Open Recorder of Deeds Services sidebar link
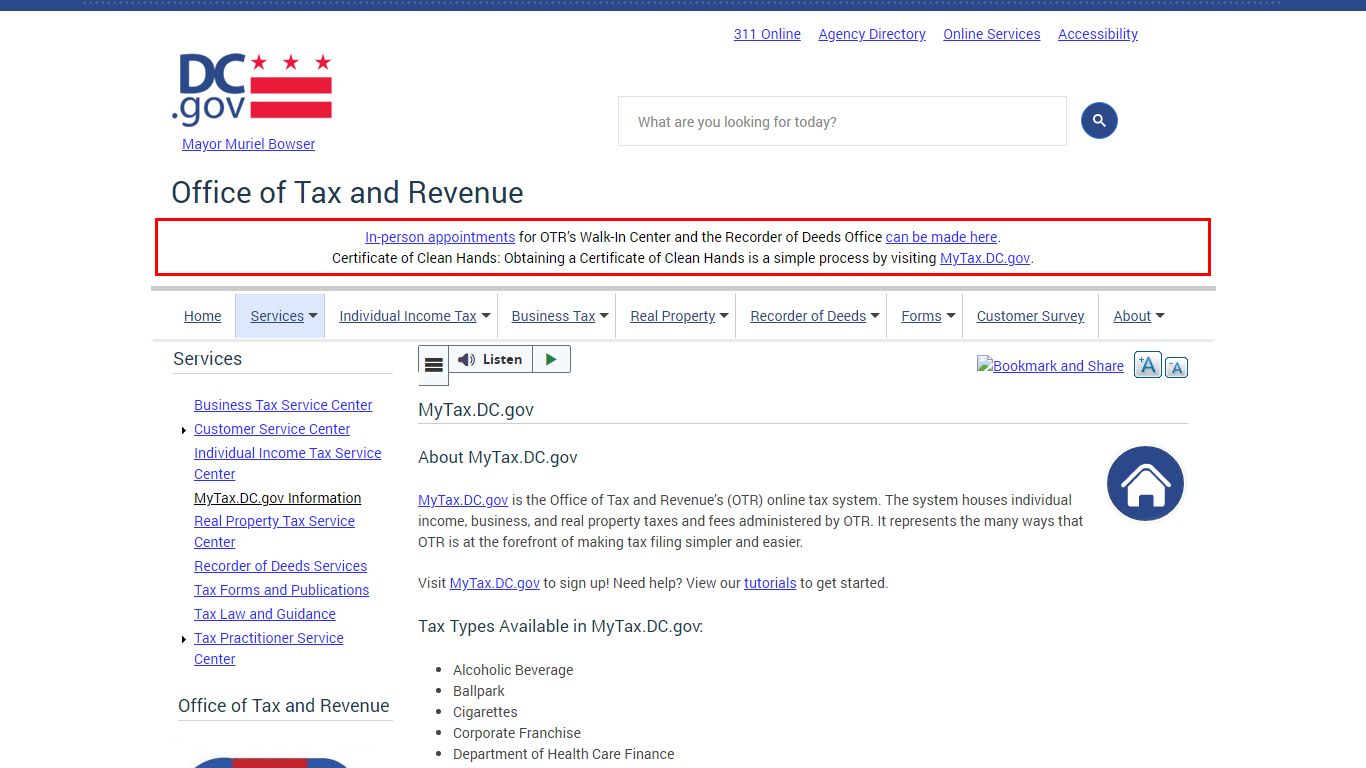Image resolution: width=1366 pixels, height=768 pixels. (280, 566)
